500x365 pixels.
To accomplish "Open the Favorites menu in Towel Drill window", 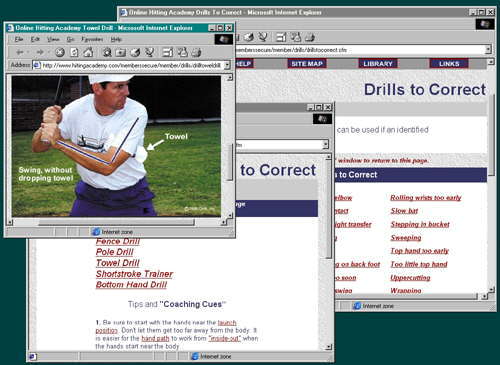I will click(92, 39).
